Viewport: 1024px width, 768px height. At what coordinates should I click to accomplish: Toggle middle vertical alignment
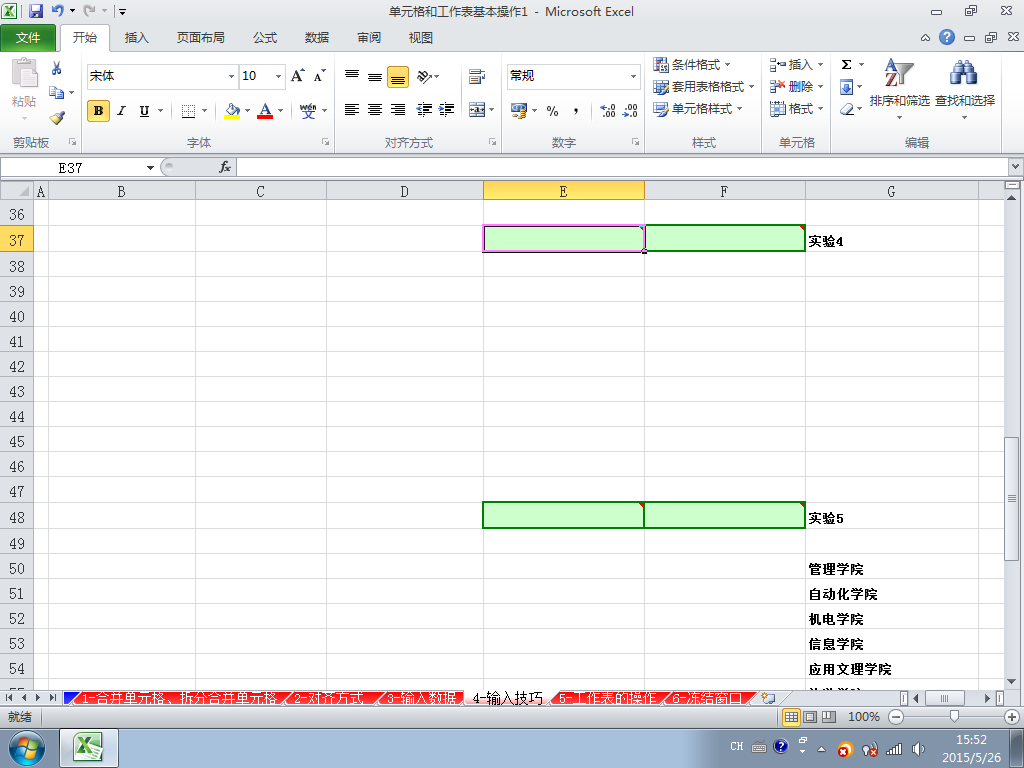tap(375, 76)
